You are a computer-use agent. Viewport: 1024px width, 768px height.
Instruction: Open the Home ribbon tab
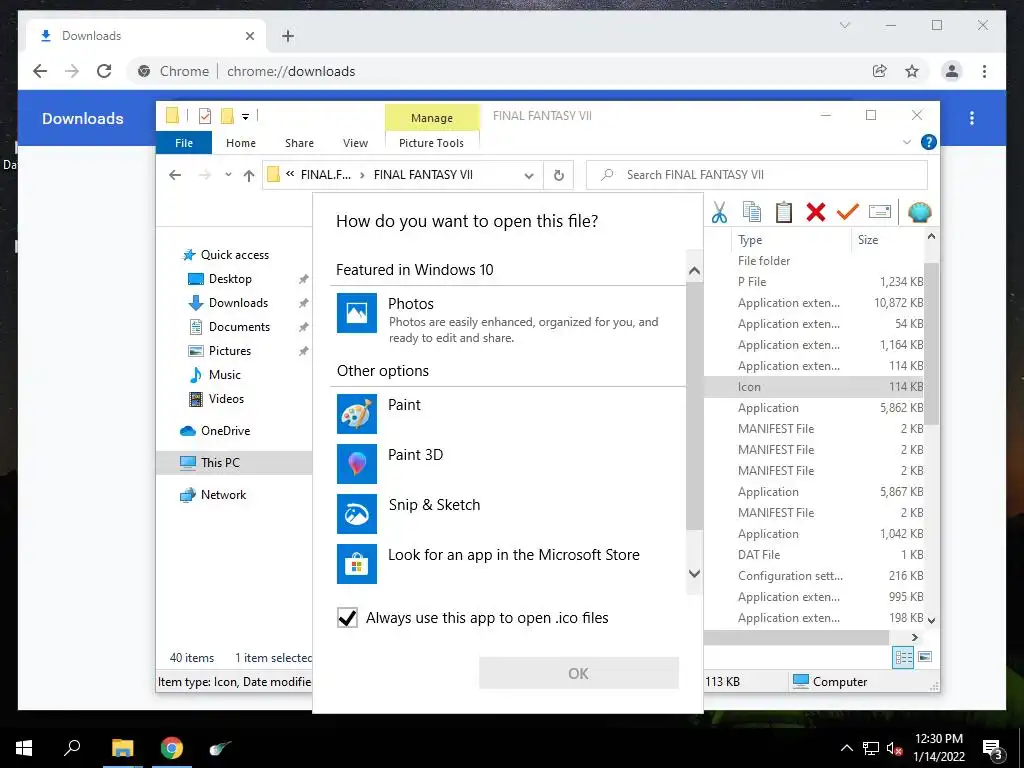click(241, 143)
